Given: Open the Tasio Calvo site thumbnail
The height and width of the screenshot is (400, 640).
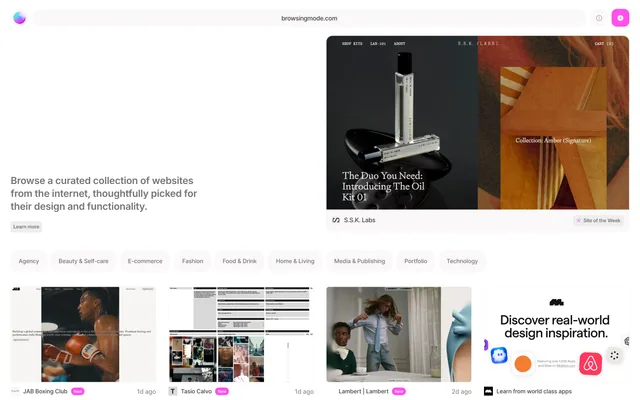Looking at the screenshot, I should click(x=241, y=334).
